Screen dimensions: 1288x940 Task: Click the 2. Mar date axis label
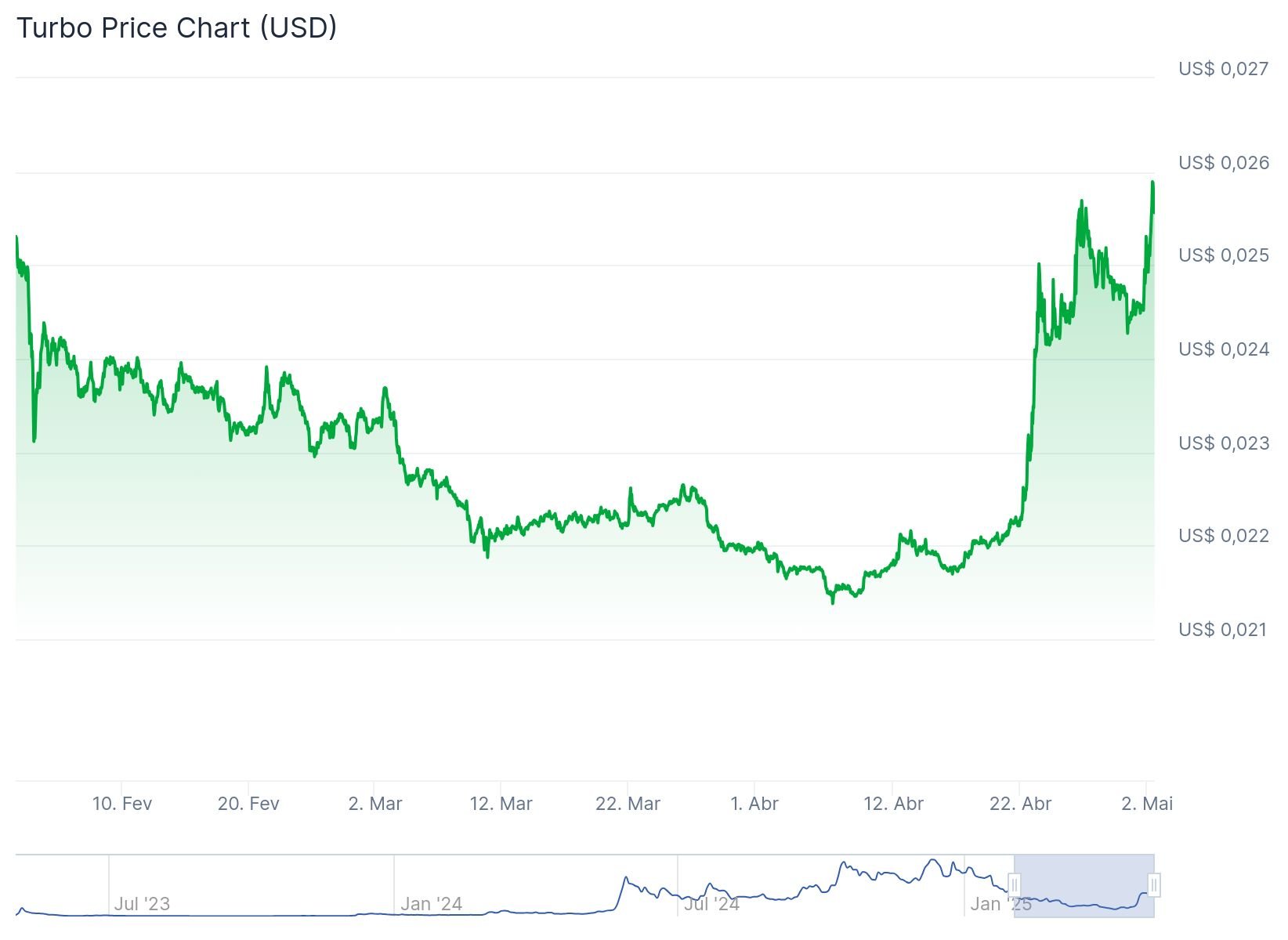pyautogui.click(x=375, y=804)
